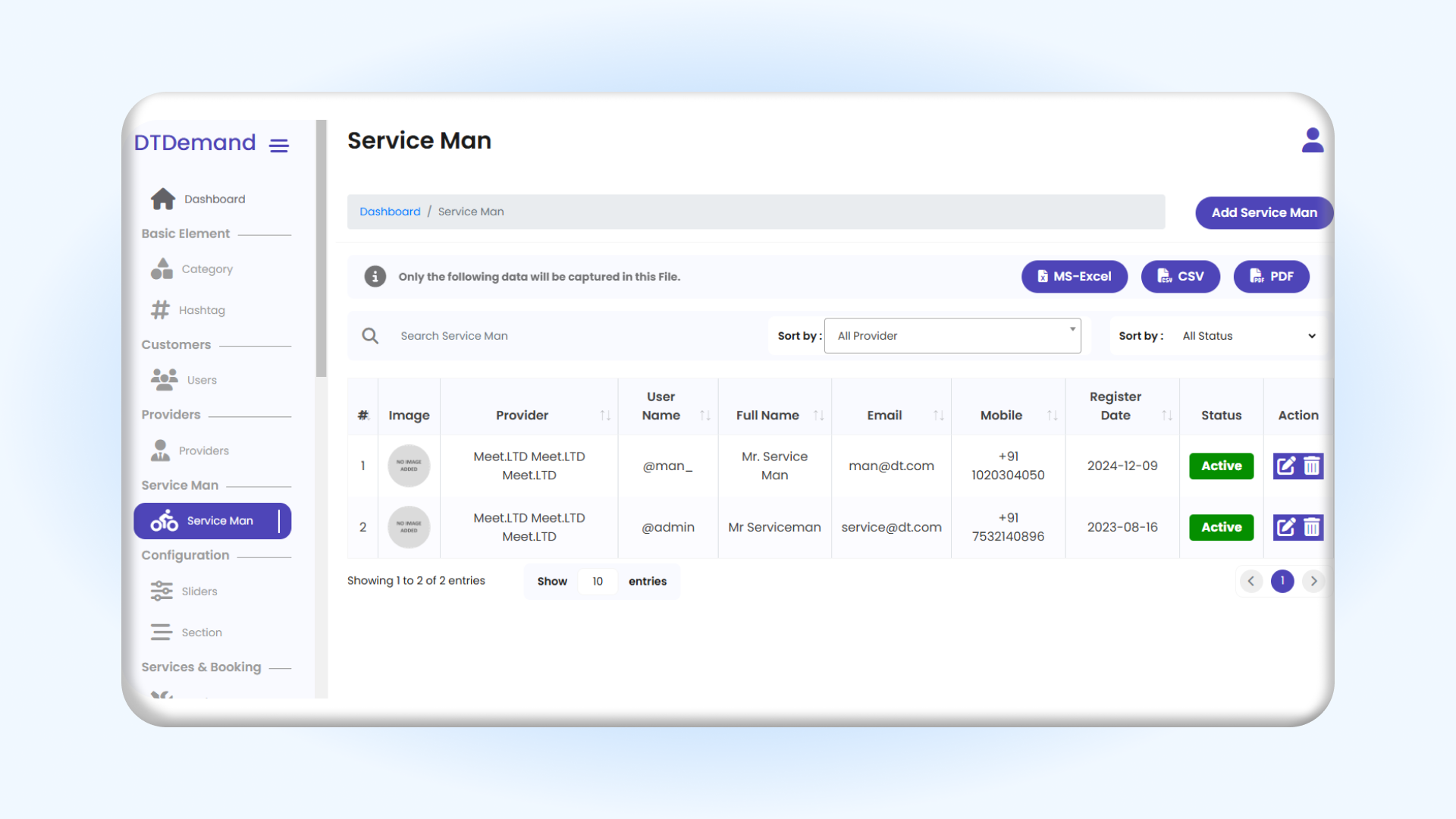
Task: Navigate to Dashboard via breadcrumb link
Action: pyautogui.click(x=390, y=211)
